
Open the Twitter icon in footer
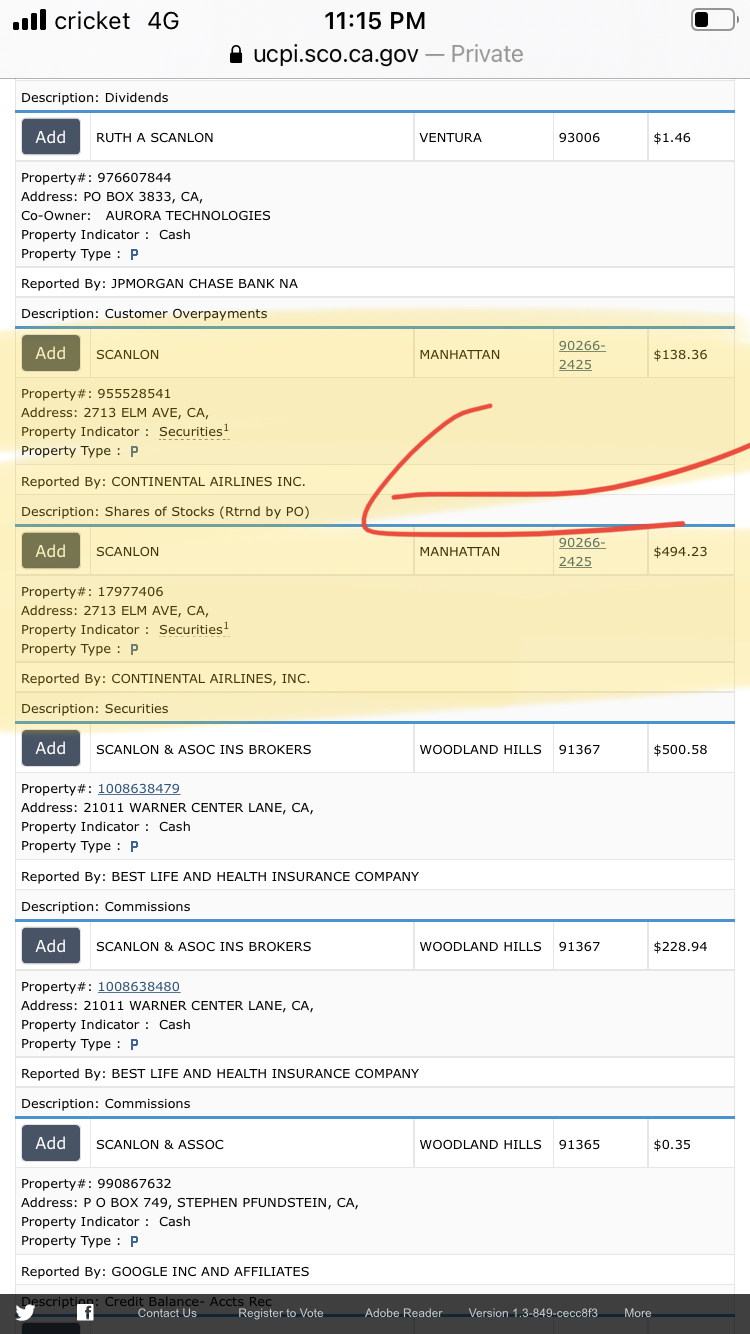25,1313
